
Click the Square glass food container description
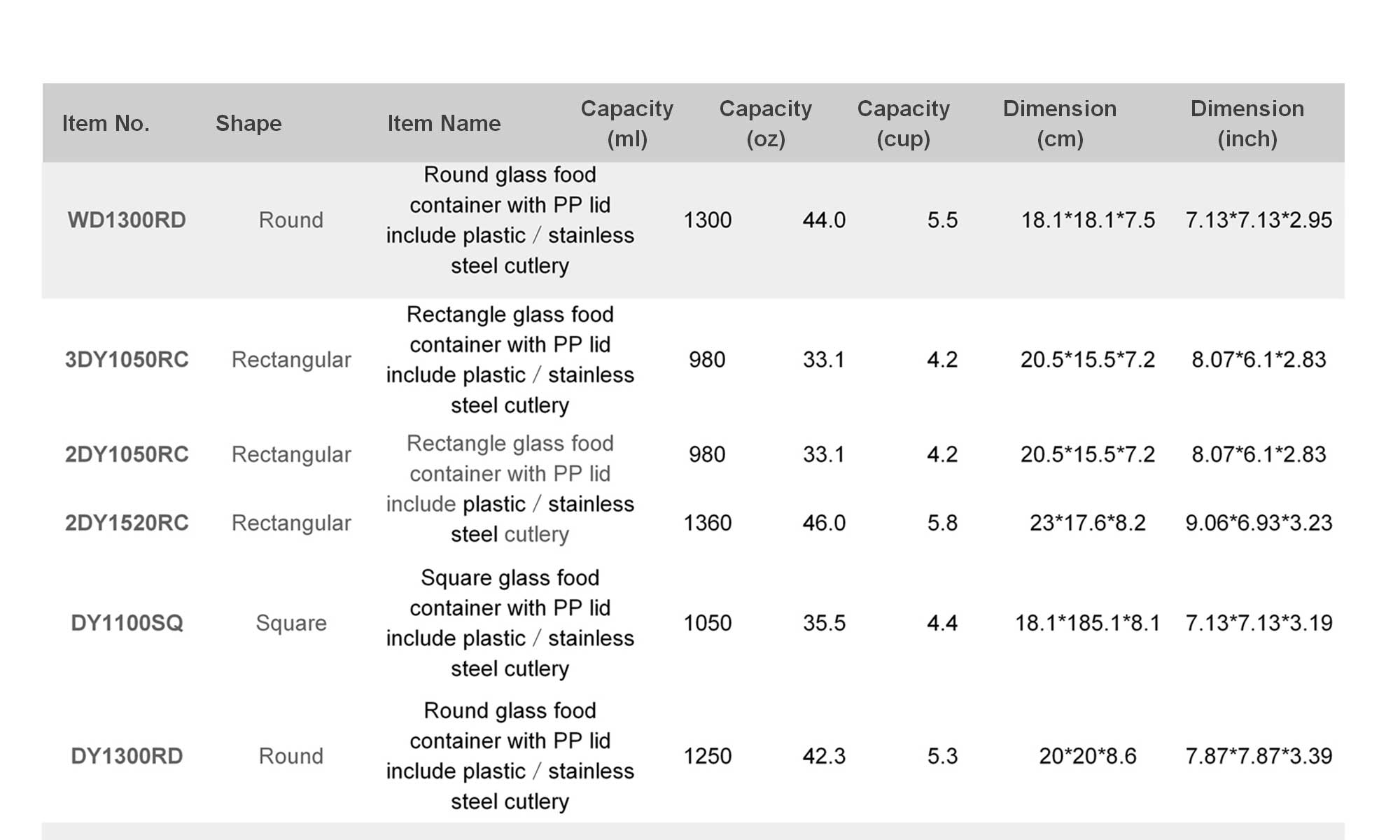(510, 623)
